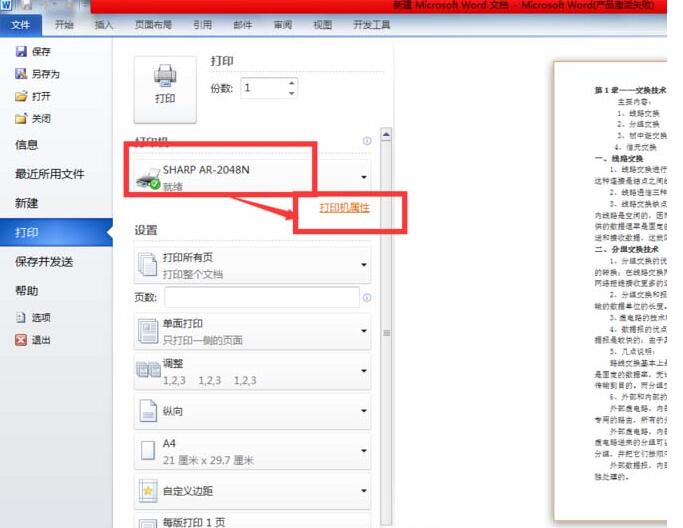Click the single-sided print icon
Image resolution: width=683 pixels, height=528 pixels.
pyautogui.click(x=148, y=331)
